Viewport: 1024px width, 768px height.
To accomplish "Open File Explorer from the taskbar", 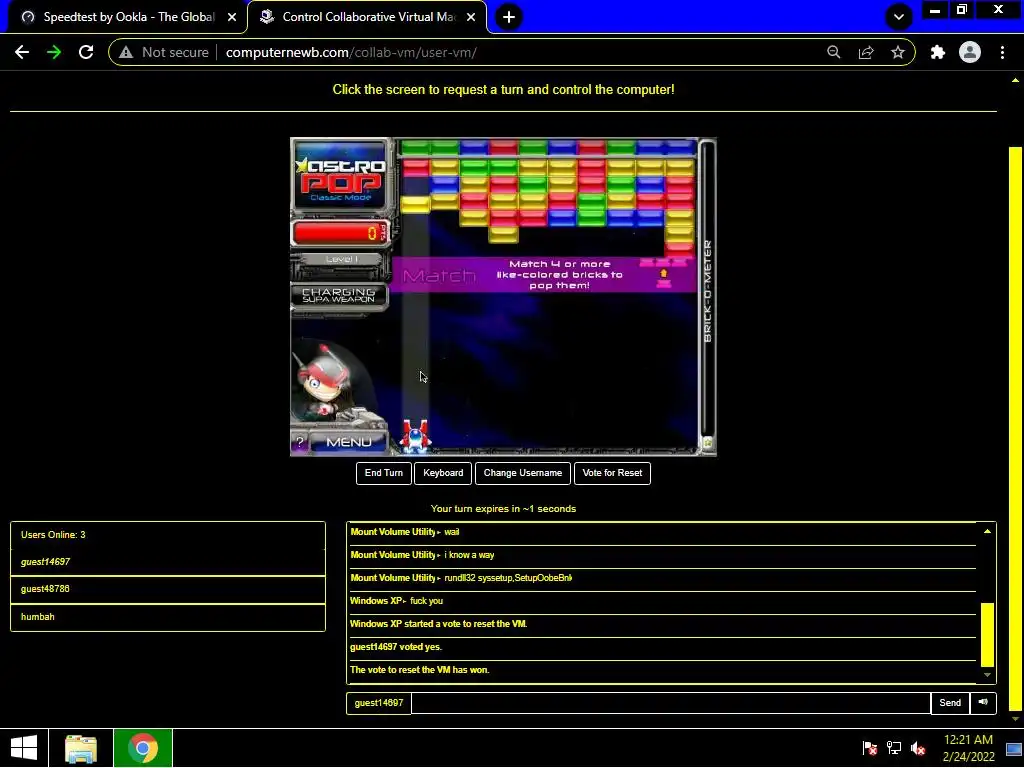I will click(x=81, y=748).
